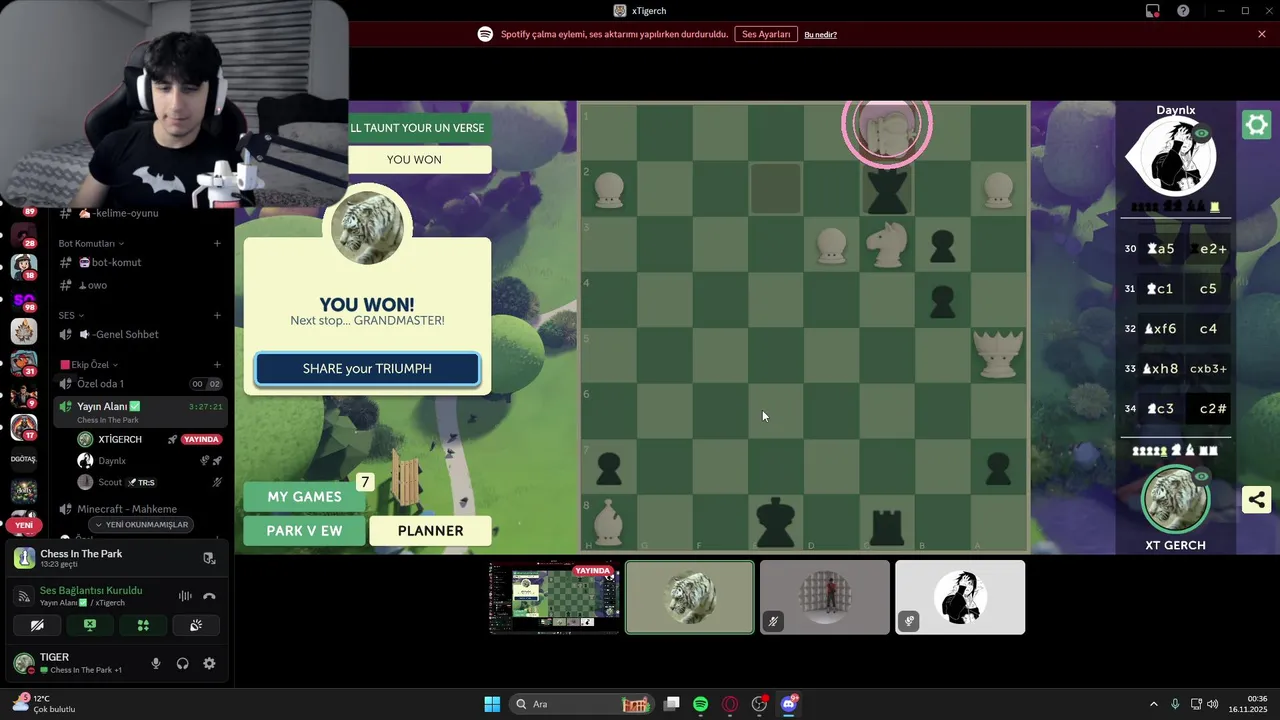The image size is (1280, 720).
Task: Open Discord help question mark icon
Action: click(x=1183, y=11)
